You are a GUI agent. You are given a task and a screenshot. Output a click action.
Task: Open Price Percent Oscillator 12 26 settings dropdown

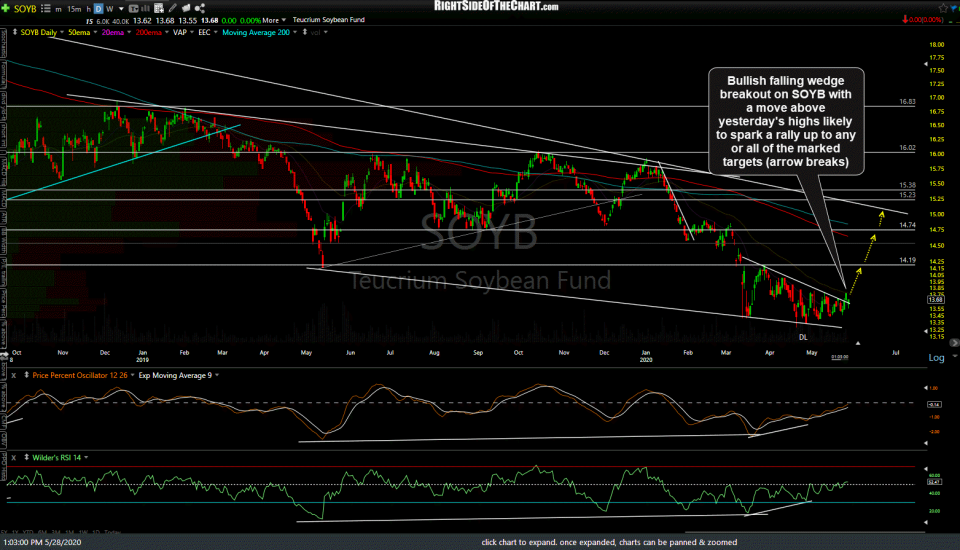[x=132, y=375]
